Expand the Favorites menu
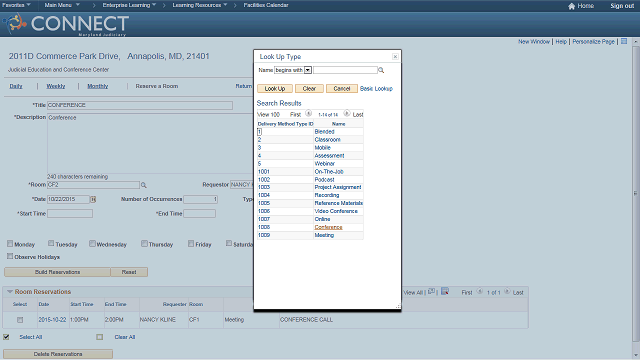This screenshot has width=640, height=360. [x=16, y=5]
